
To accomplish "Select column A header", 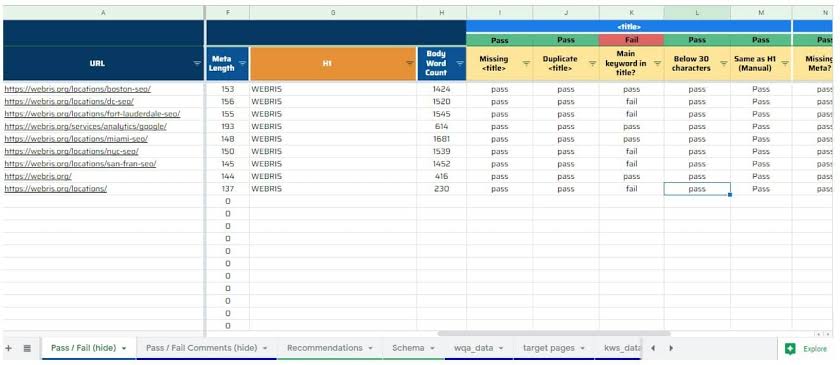I will point(103,12).
